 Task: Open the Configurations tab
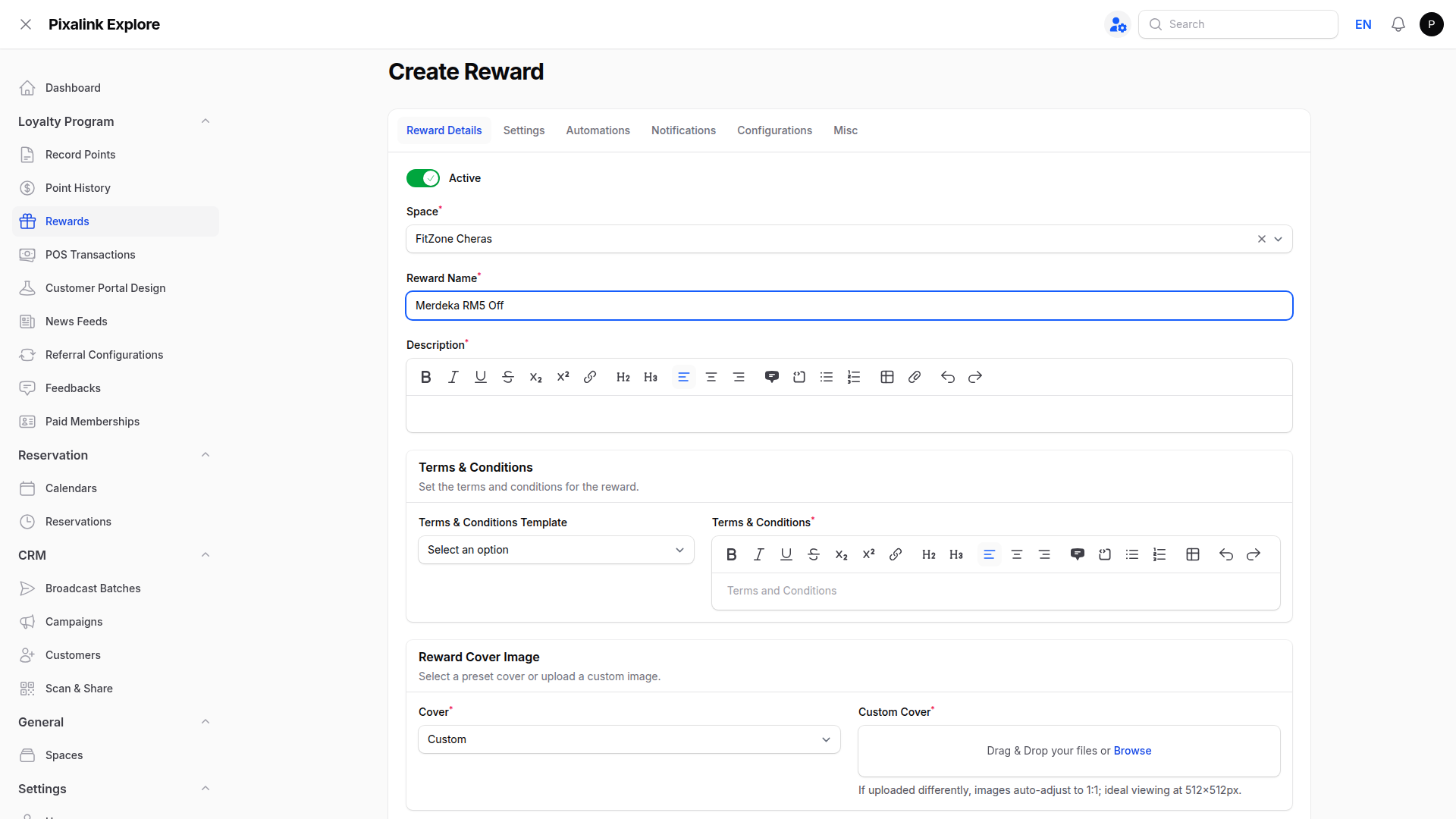pyautogui.click(x=775, y=130)
